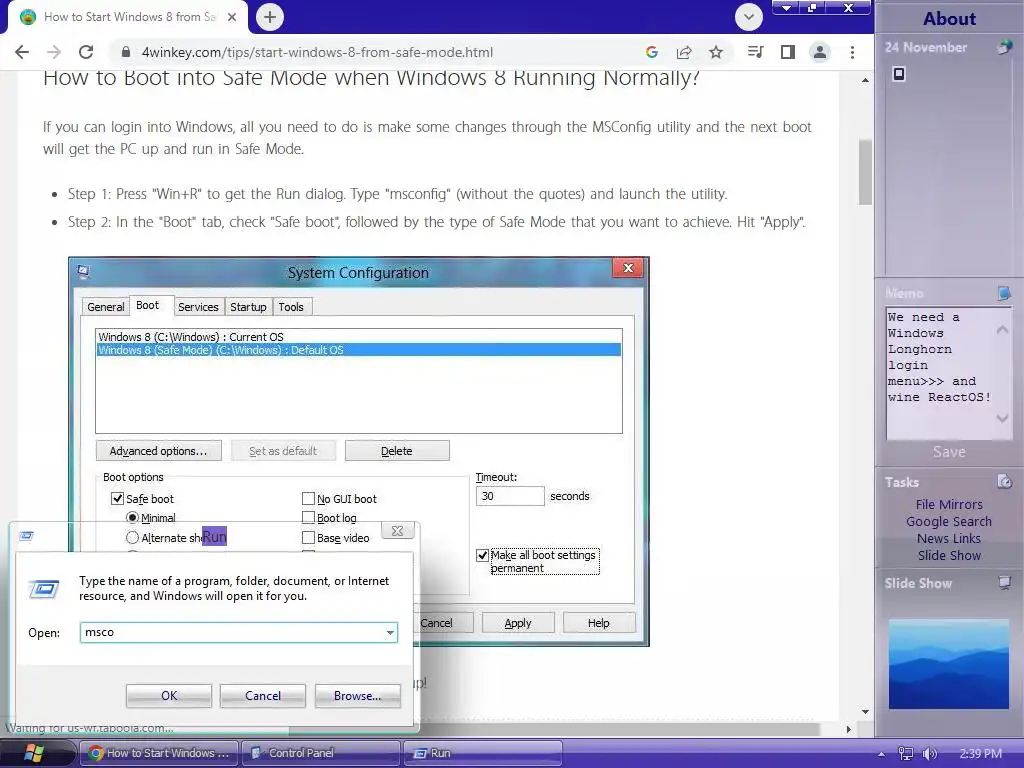Screen dimensions: 1024x768
Task: Open the File Mirrors task link
Action: click(949, 504)
